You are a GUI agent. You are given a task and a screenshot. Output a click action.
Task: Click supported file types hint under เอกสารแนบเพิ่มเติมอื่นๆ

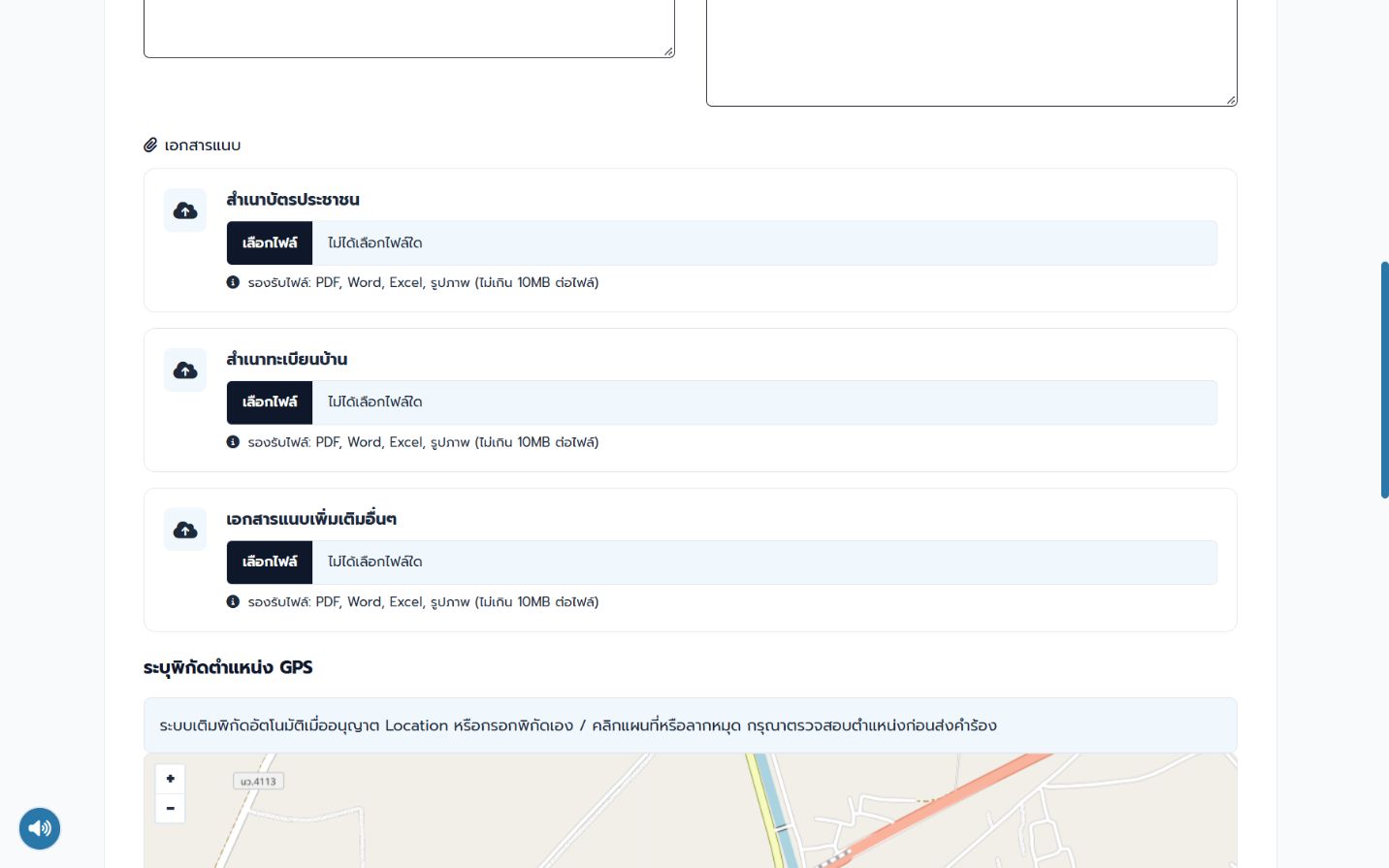pyautogui.click(x=423, y=602)
